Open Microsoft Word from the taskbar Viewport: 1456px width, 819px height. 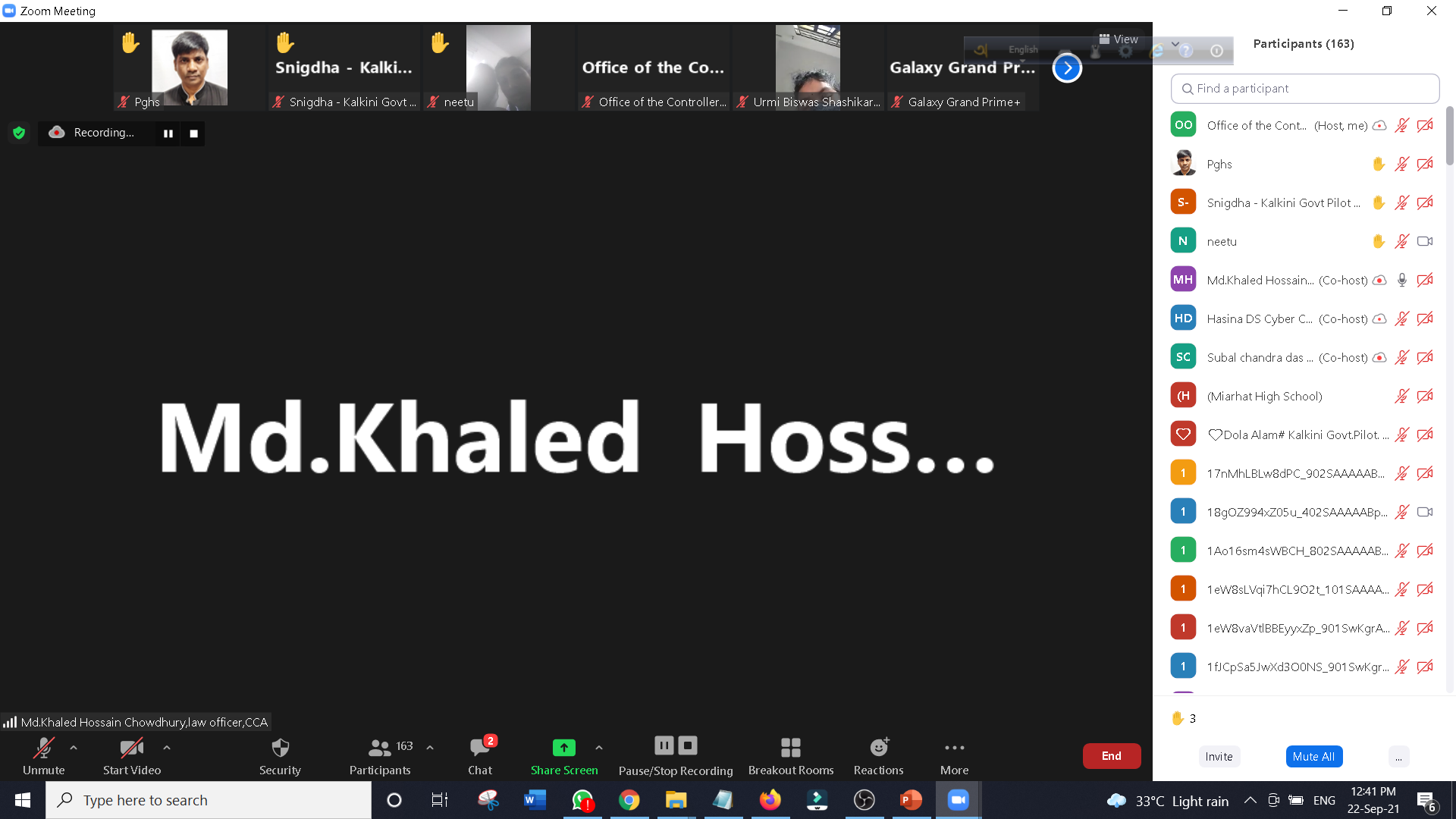(535, 800)
